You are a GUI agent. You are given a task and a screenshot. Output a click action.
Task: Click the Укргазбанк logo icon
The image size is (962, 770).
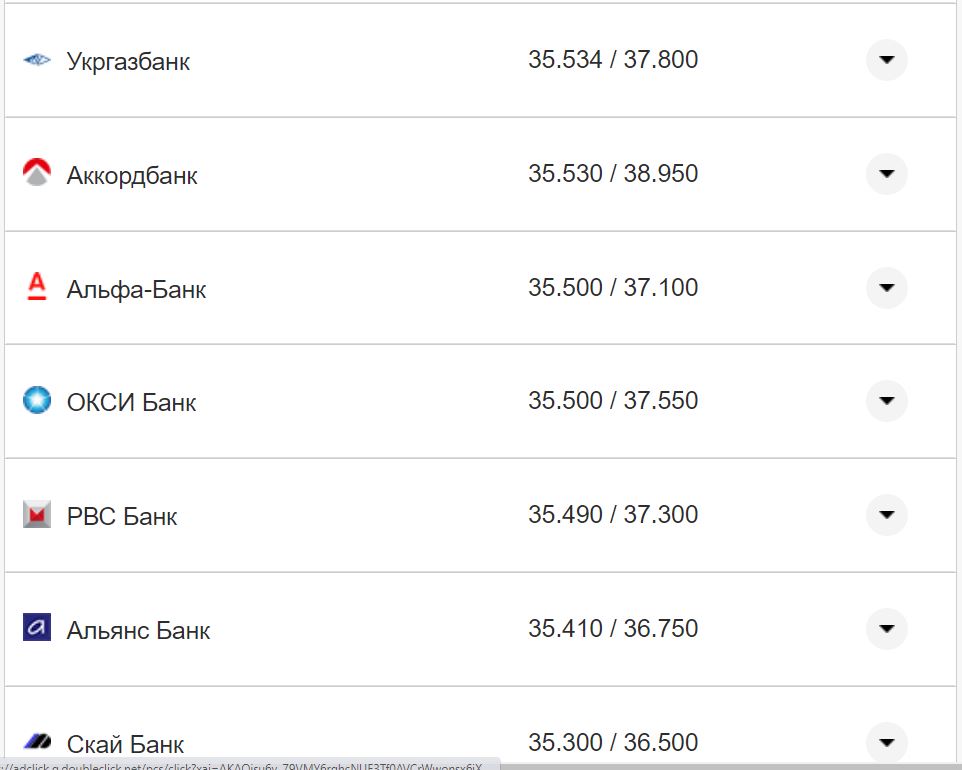tap(36, 61)
